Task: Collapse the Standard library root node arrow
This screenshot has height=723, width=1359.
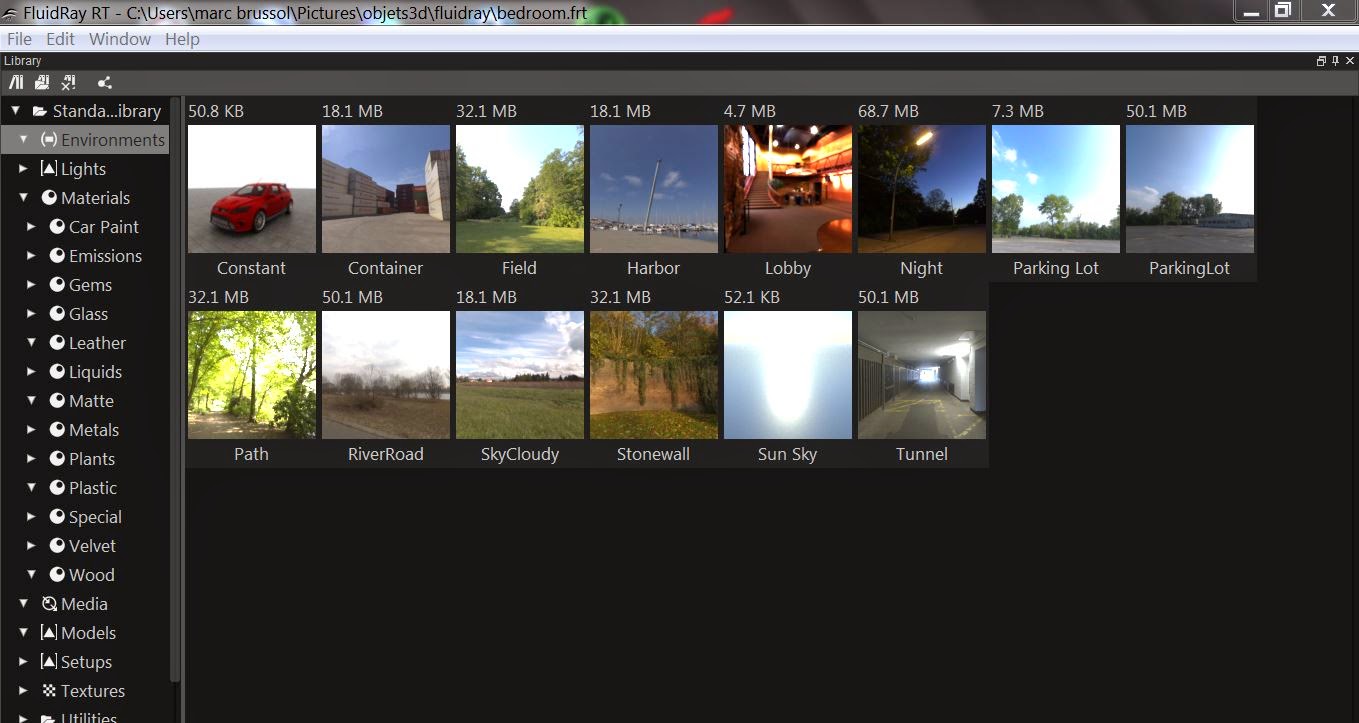Action: click(x=15, y=111)
